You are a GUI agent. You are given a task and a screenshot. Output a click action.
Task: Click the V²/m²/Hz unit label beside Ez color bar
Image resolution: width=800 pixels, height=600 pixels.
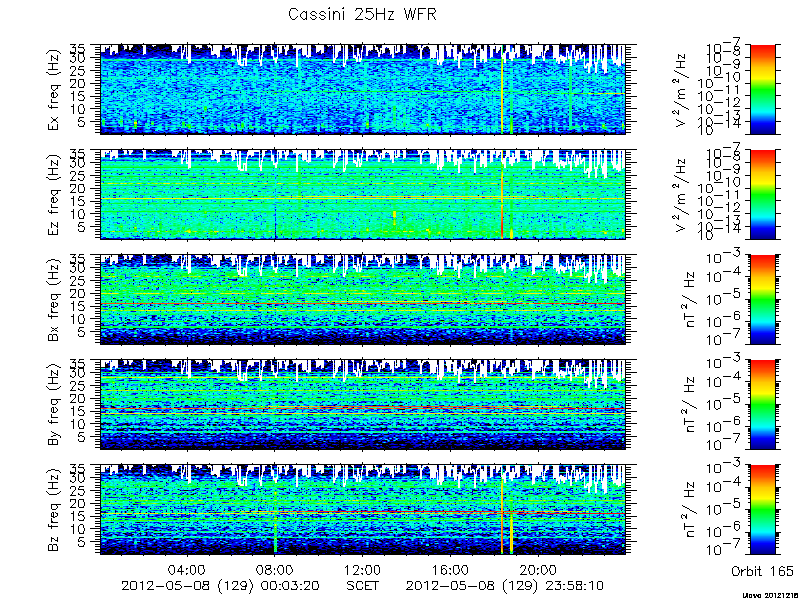[682, 194]
